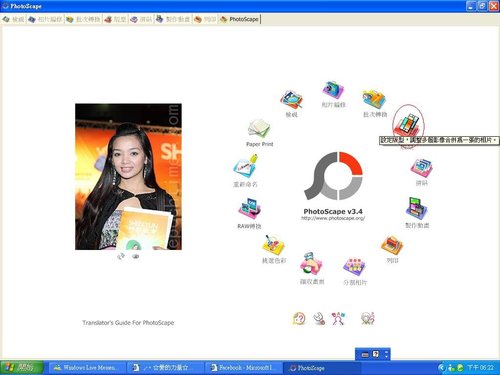
Task: Open the help question-mark icon at bottom
Action: [x=299, y=319]
